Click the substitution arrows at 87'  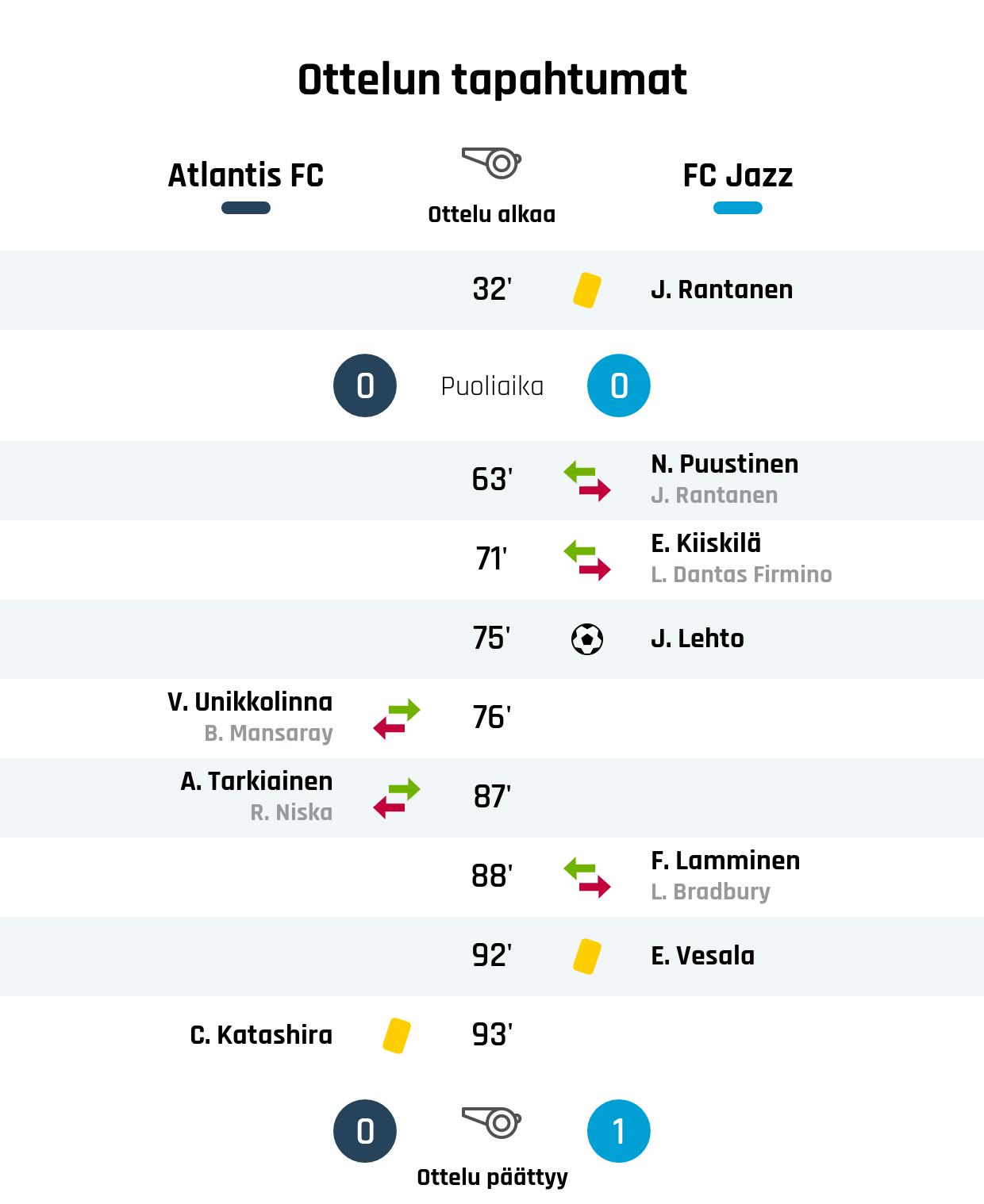[397, 798]
